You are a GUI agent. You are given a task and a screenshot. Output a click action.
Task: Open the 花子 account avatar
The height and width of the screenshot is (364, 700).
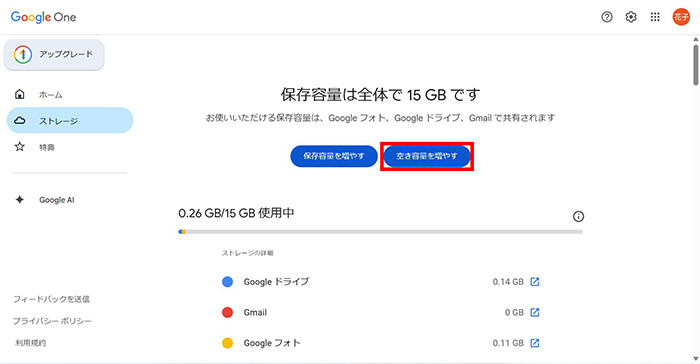click(x=681, y=17)
